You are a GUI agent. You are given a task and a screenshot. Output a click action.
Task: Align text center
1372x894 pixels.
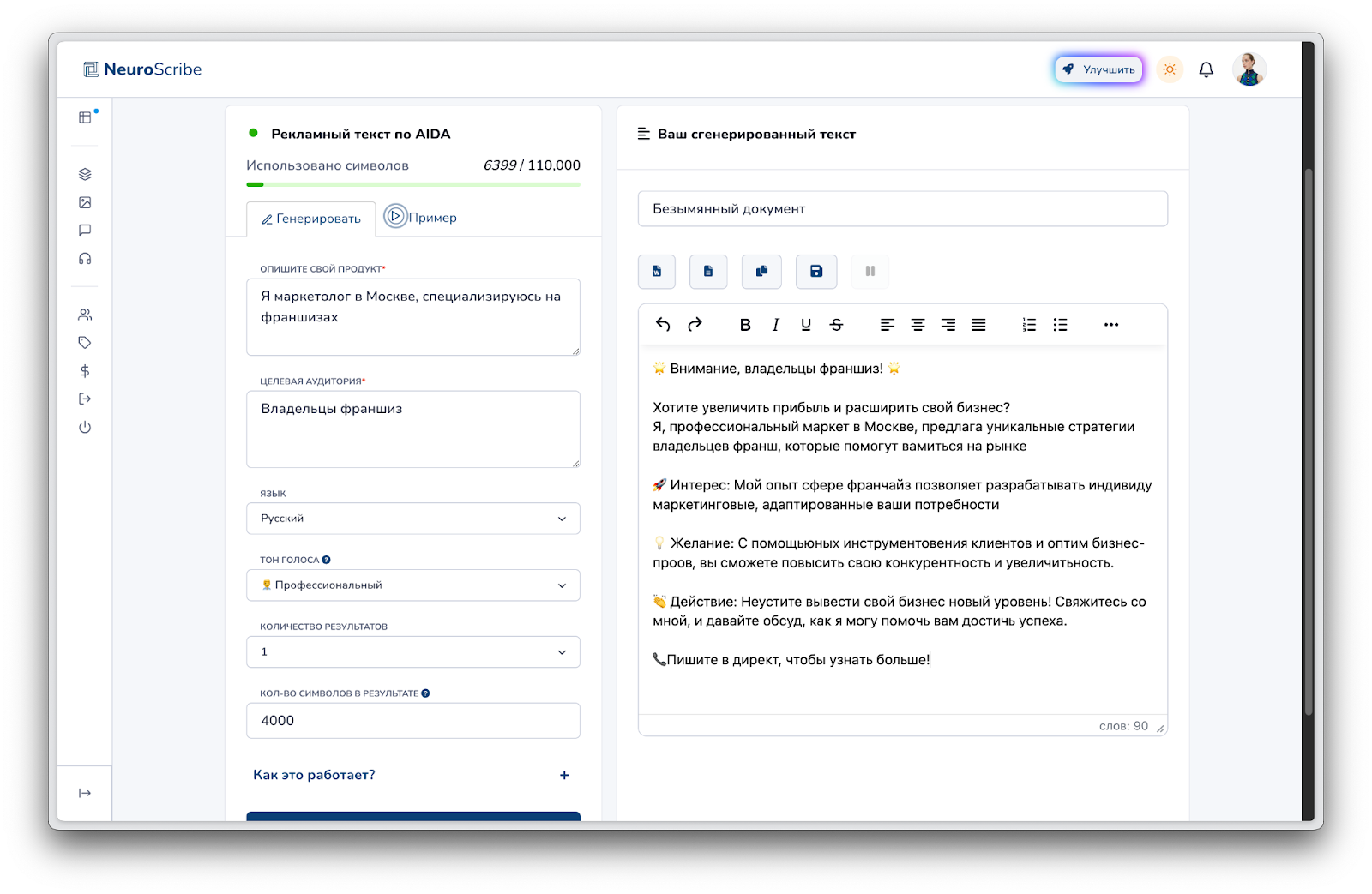click(918, 325)
